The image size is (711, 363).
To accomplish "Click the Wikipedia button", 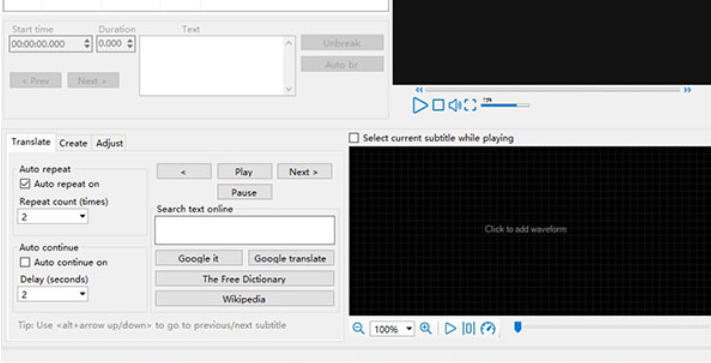I will pyautogui.click(x=244, y=299).
